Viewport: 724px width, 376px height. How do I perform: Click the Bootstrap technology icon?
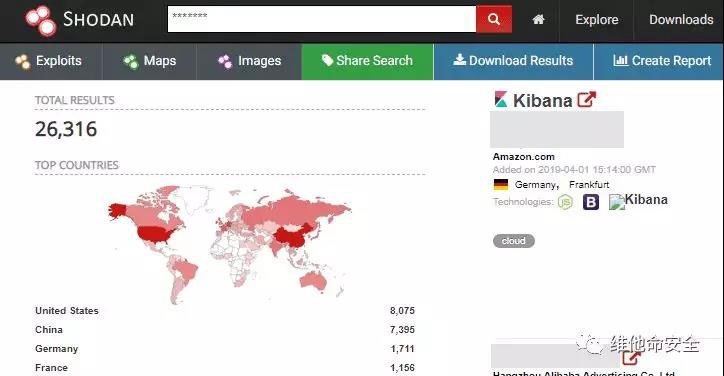coord(591,202)
